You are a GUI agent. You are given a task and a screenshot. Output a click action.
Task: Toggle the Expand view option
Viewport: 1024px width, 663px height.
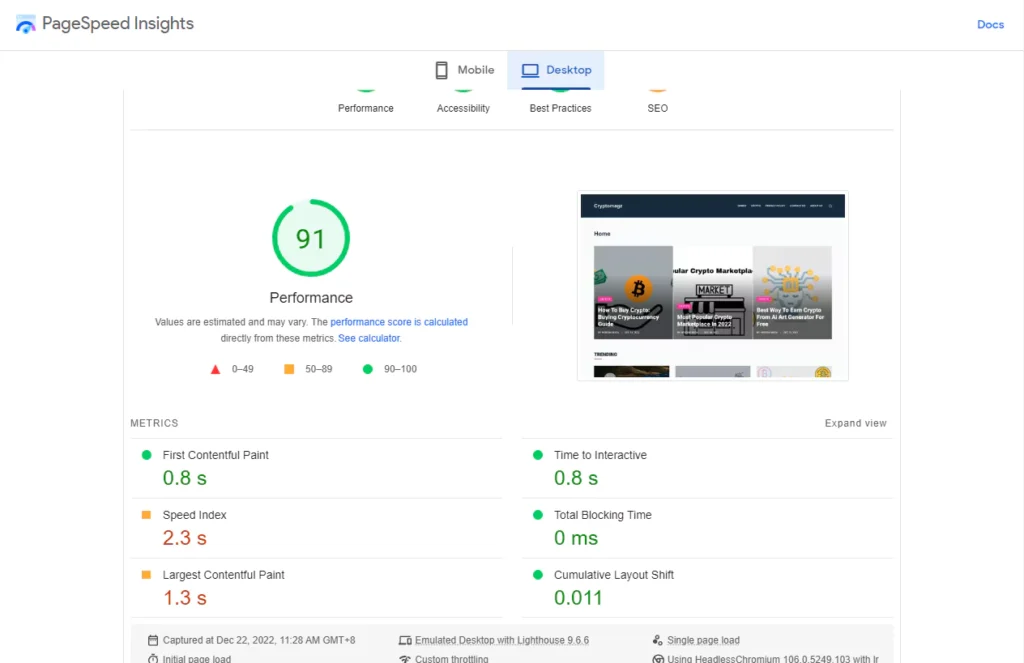[x=856, y=423]
